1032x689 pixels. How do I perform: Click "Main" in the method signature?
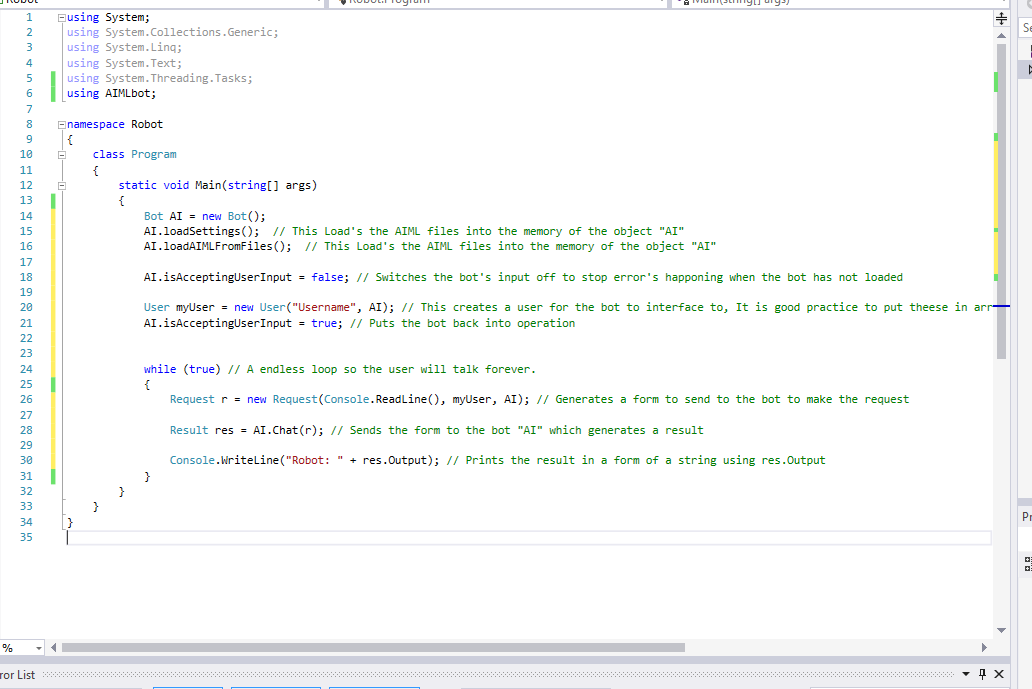coord(208,186)
